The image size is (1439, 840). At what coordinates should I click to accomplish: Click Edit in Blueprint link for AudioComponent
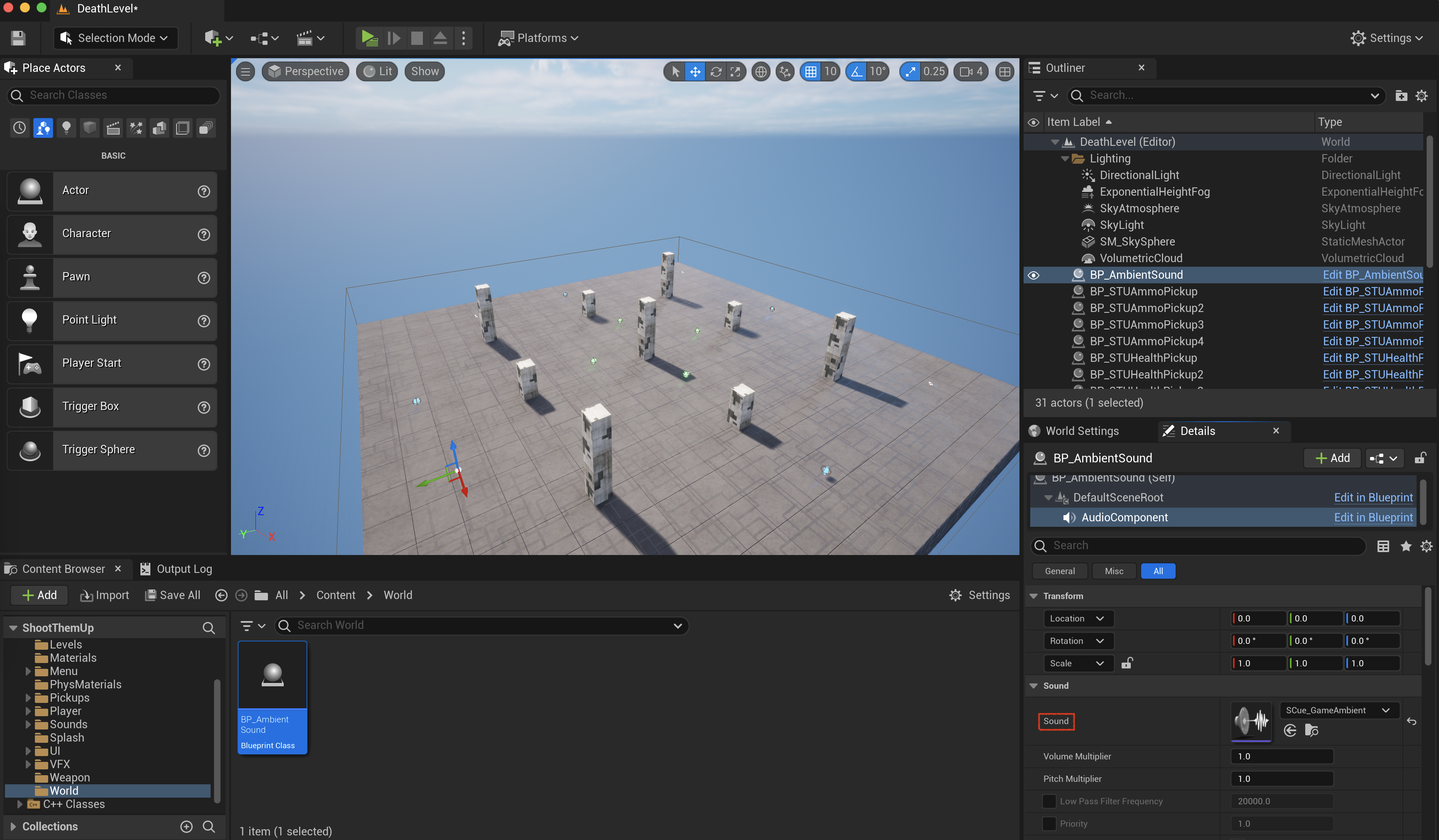pos(1373,517)
